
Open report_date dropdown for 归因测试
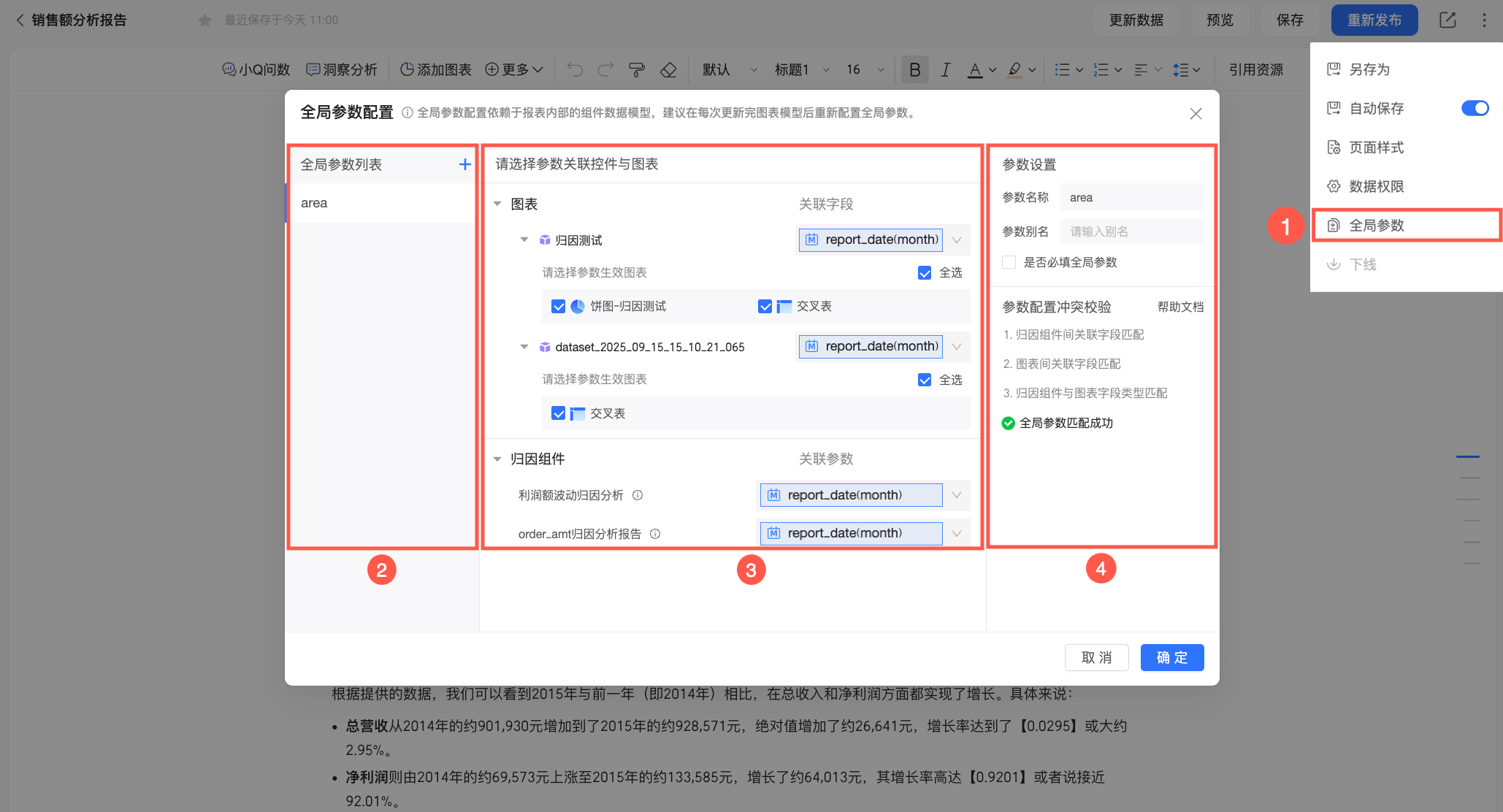(x=956, y=240)
